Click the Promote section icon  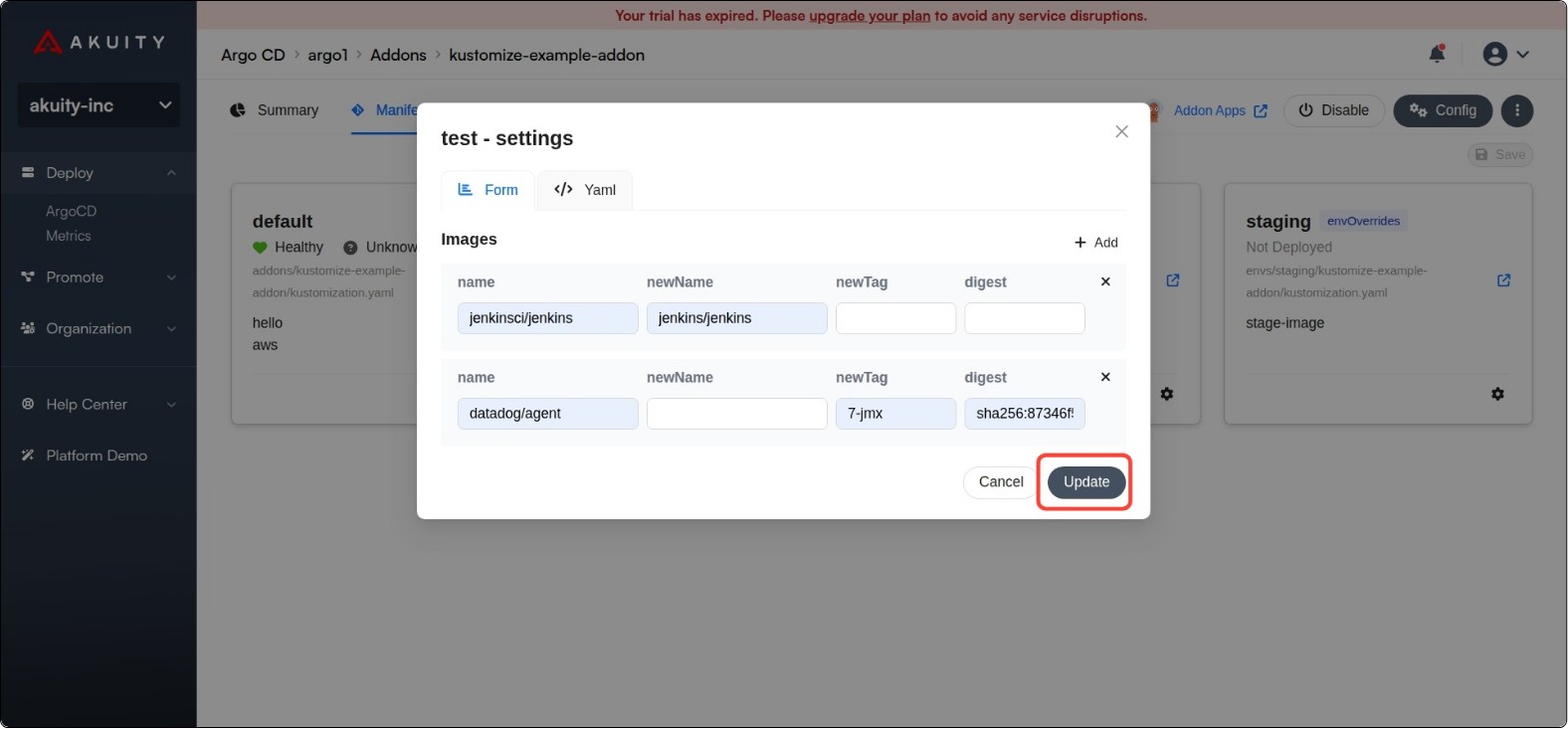tap(28, 277)
